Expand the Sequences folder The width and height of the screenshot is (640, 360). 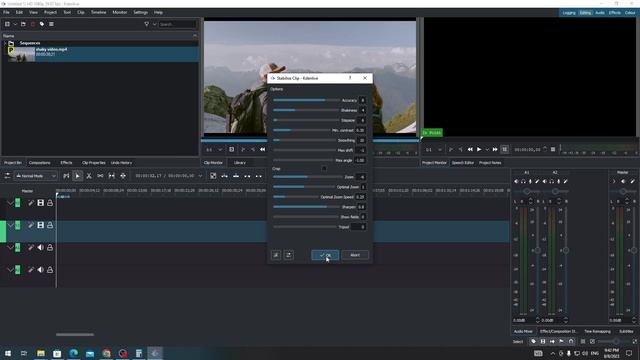(x=5, y=43)
